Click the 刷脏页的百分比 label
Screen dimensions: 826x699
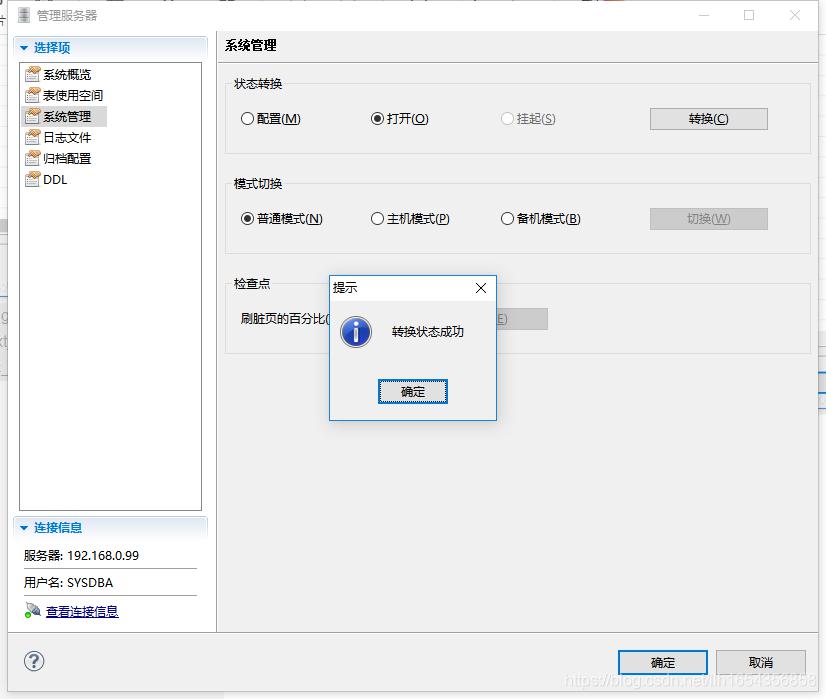click(x=285, y=319)
